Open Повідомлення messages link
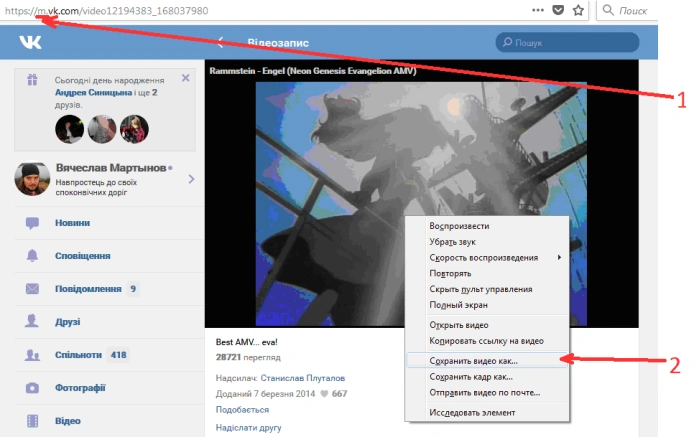699x437 pixels. [88, 289]
